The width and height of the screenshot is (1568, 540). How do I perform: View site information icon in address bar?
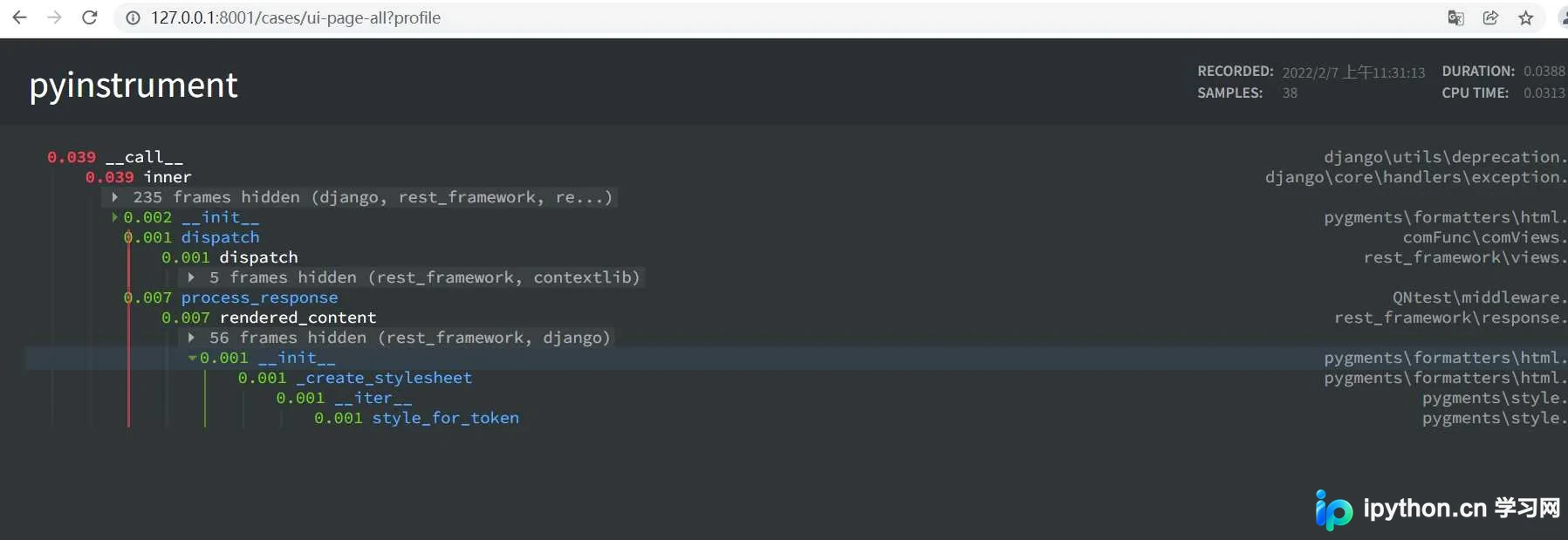(x=134, y=17)
